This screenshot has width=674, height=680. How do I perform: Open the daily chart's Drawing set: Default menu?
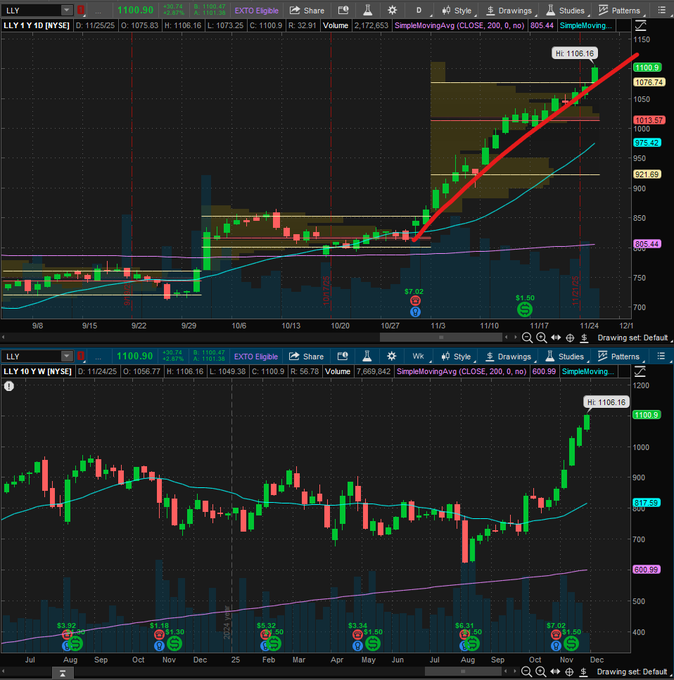click(x=633, y=338)
